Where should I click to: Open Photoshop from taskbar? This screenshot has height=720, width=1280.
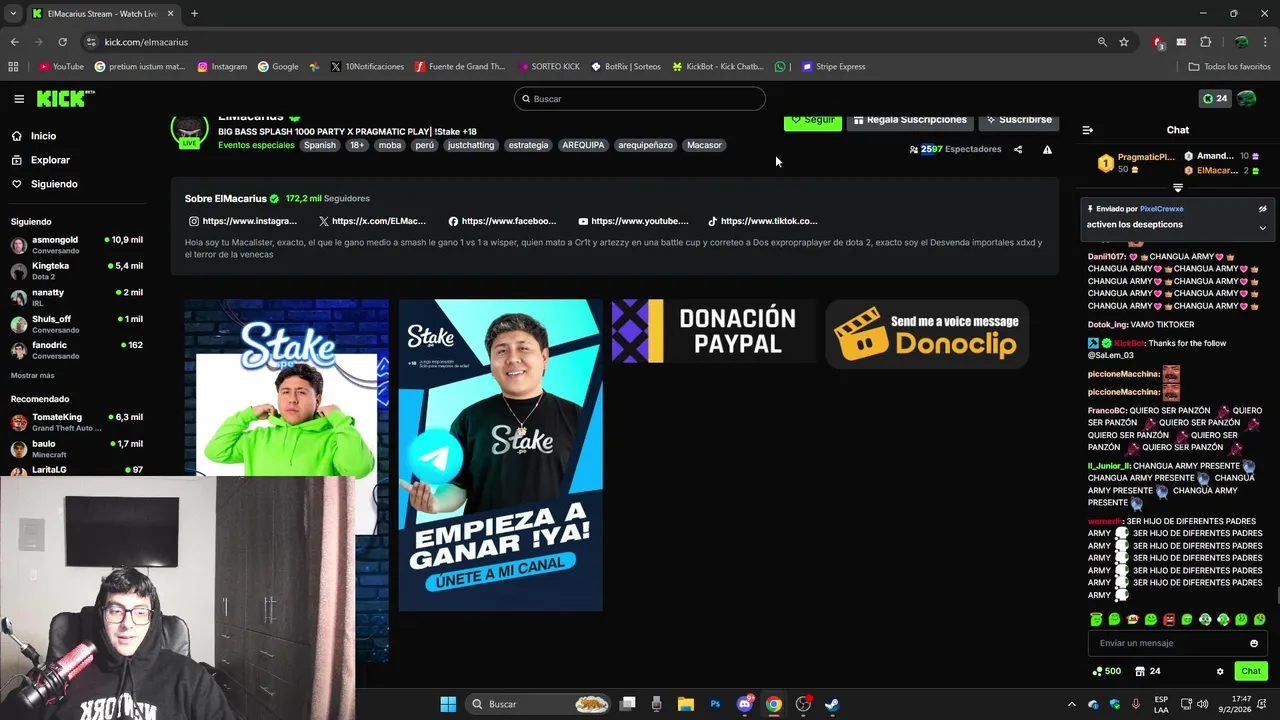(x=715, y=704)
